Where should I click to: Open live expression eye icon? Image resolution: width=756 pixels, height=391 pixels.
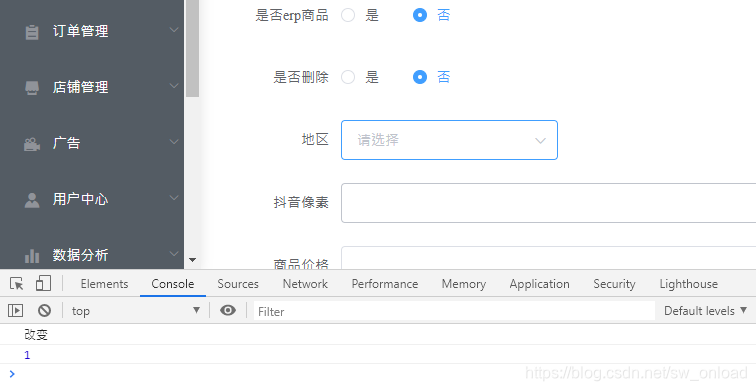tap(228, 310)
